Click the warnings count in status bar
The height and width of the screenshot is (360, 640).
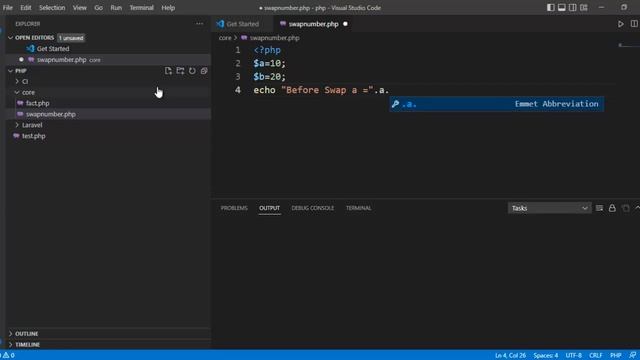click(x=9, y=355)
